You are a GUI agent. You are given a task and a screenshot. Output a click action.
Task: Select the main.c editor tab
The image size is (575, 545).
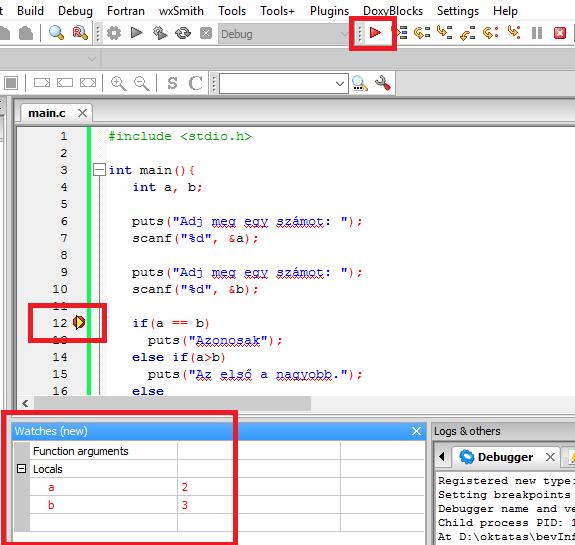(47, 113)
